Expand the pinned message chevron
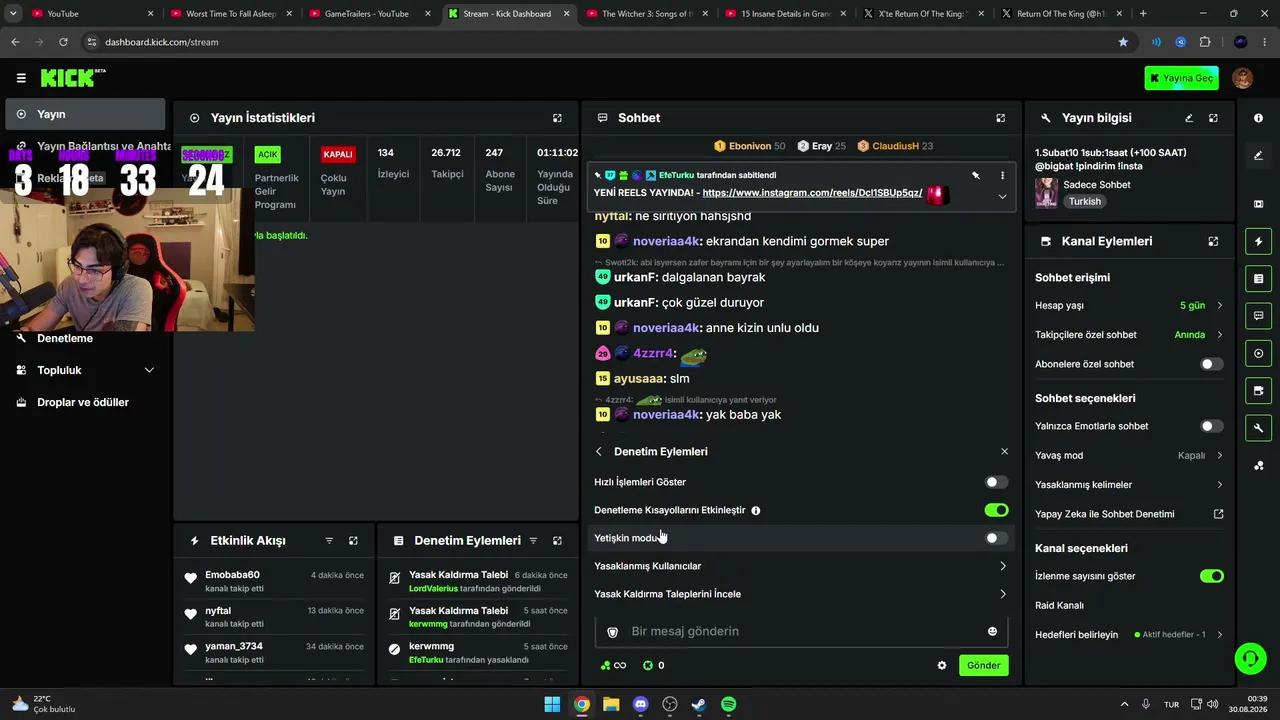 (1002, 197)
